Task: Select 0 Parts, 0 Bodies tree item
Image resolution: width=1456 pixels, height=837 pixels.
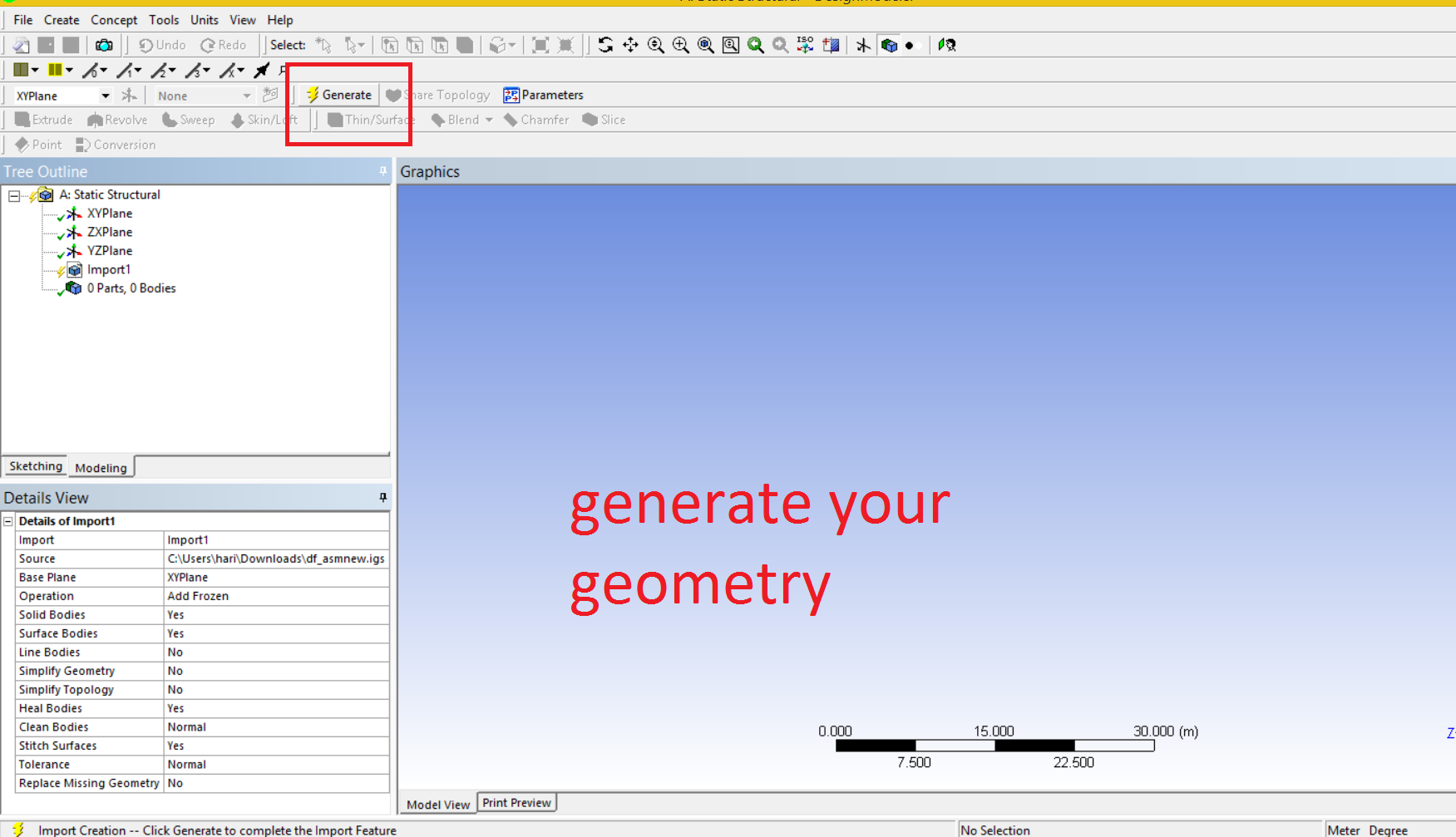Action: click(x=131, y=288)
